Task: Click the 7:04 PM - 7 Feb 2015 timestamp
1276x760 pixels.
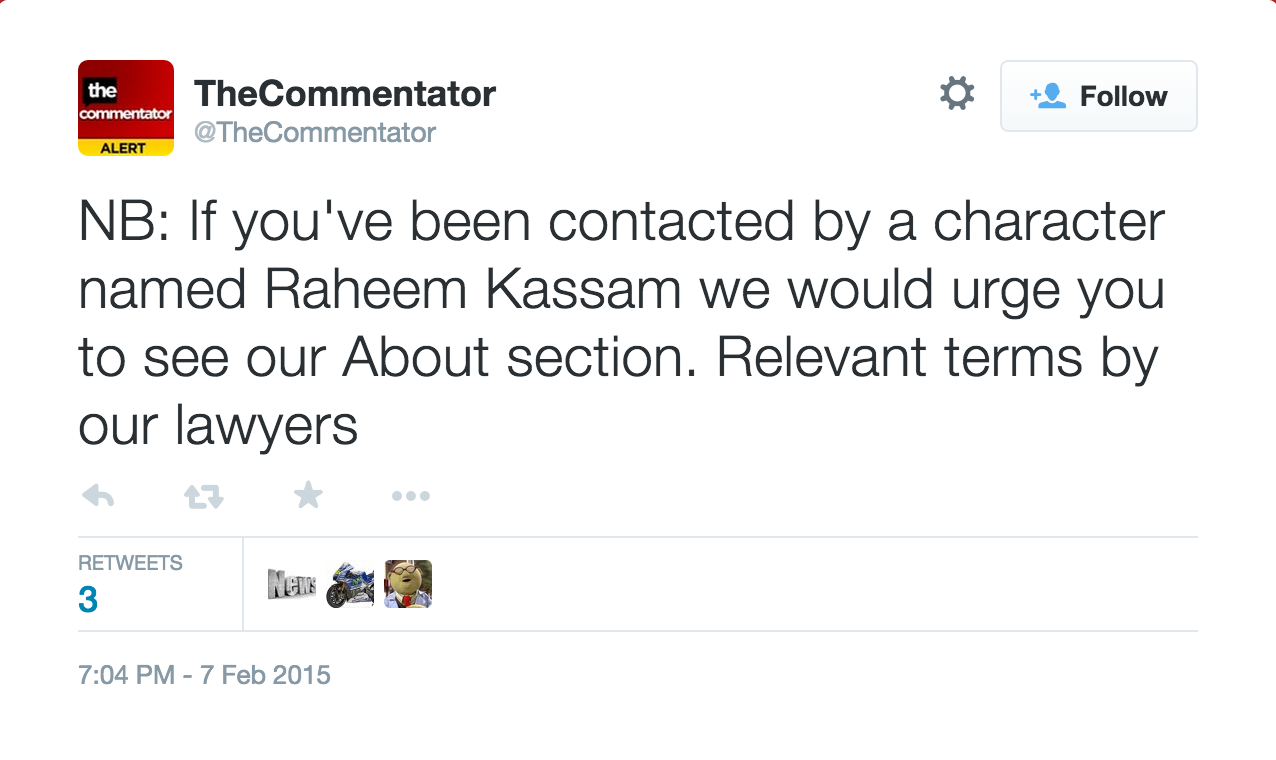Action: (x=204, y=675)
